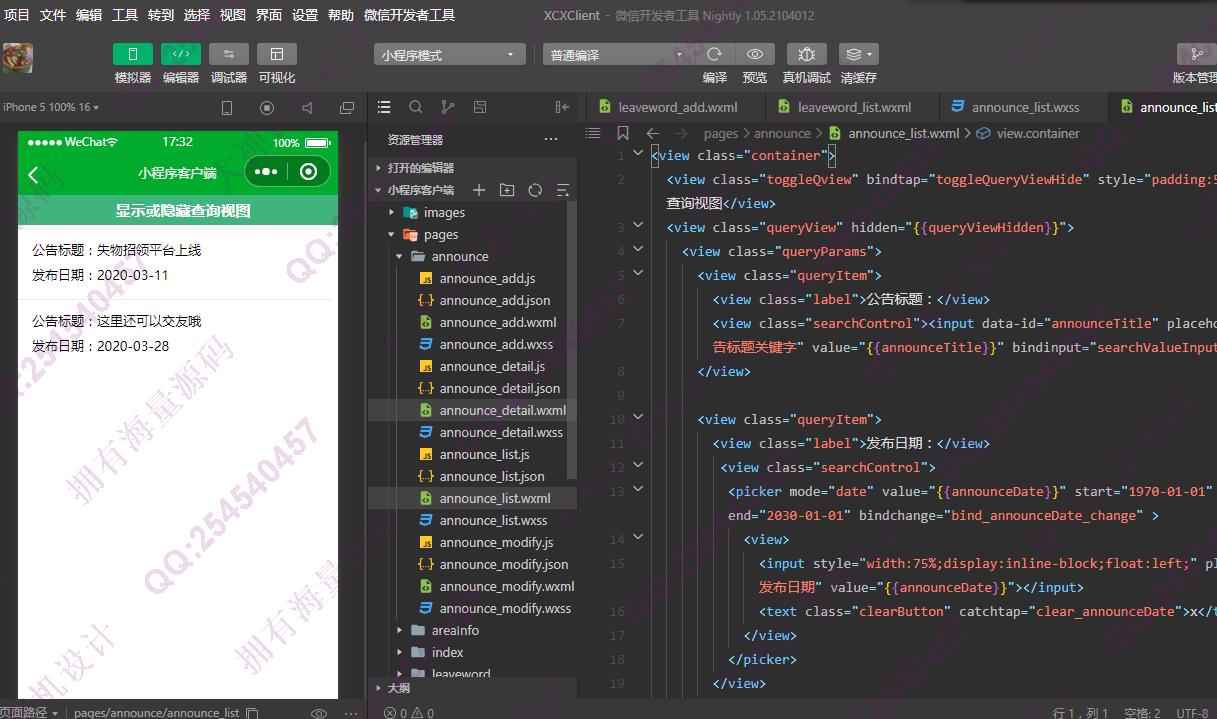Fold code at line 1 arrow

tap(639, 155)
